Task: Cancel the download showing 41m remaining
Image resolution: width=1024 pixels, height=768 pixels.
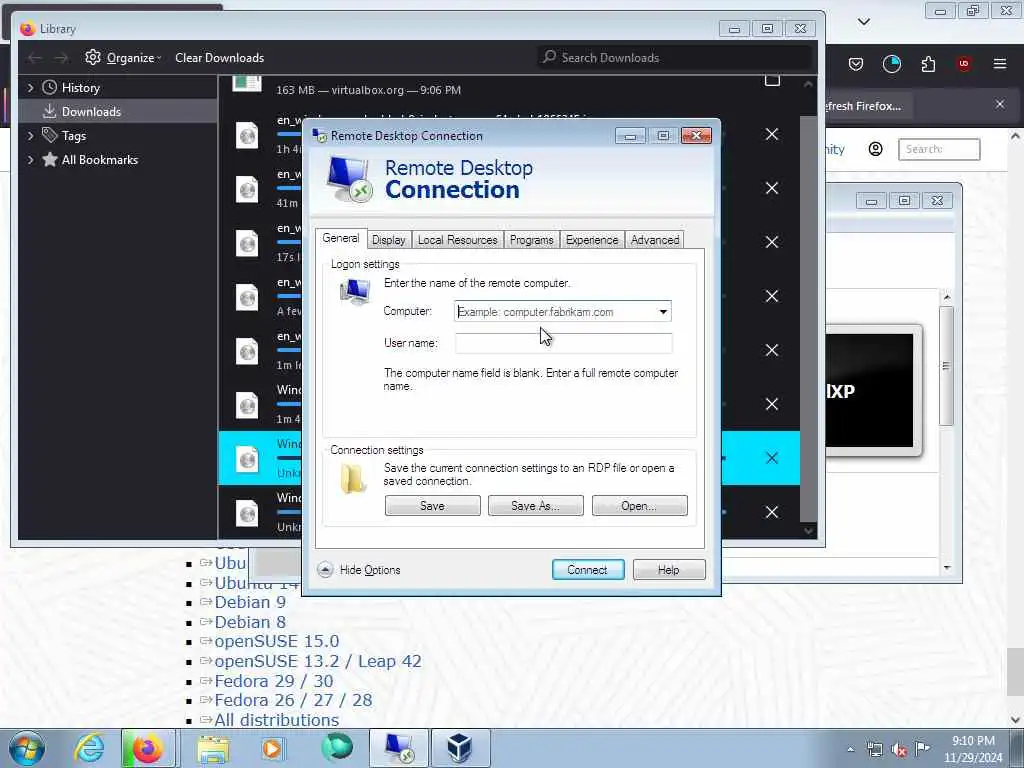Action: pyautogui.click(x=772, y=188)
